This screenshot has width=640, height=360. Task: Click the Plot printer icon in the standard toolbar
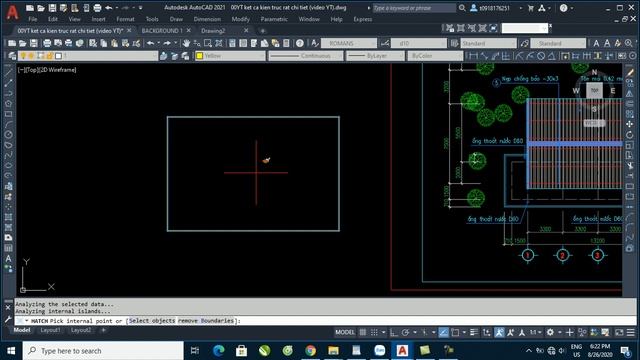(47, 43)
